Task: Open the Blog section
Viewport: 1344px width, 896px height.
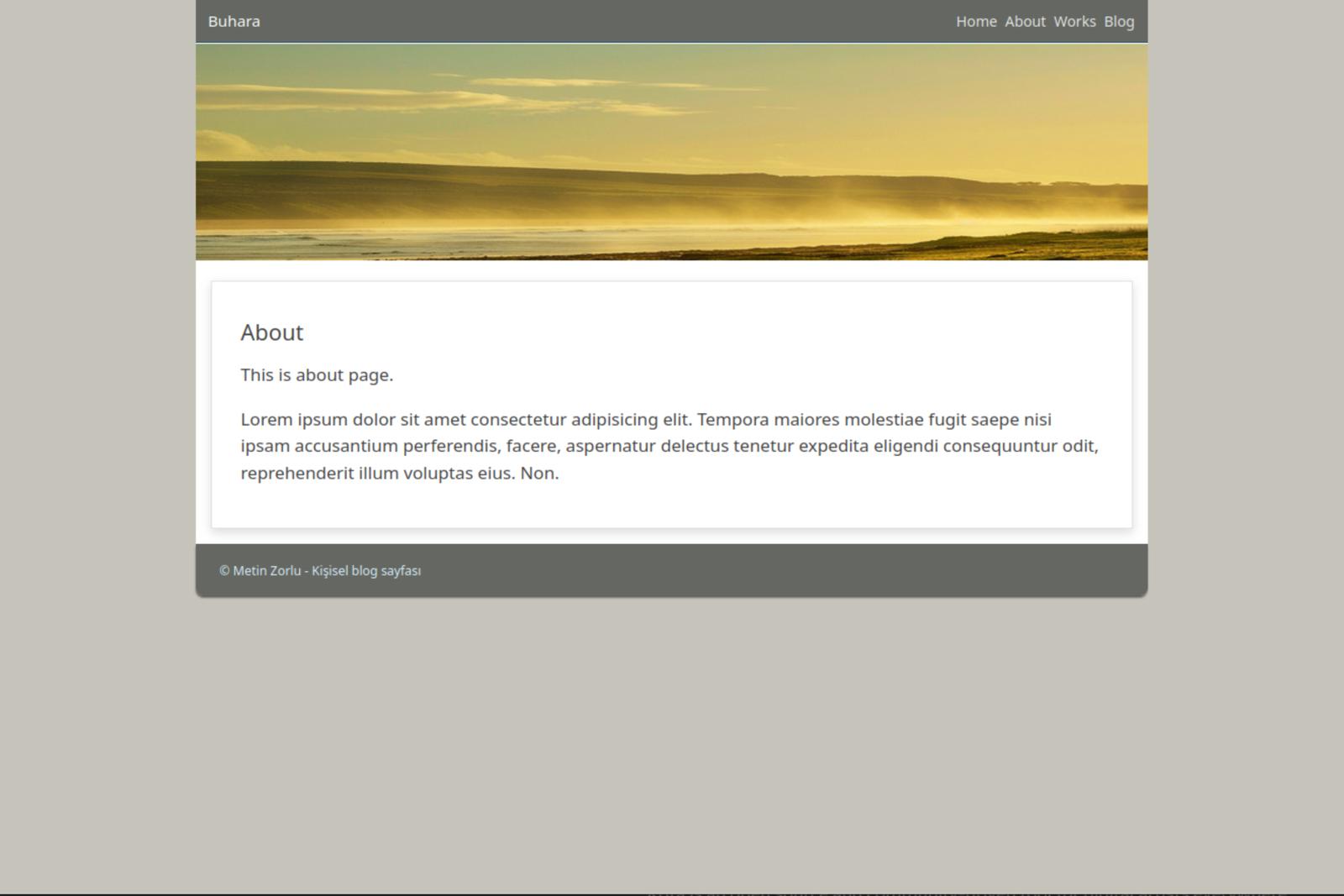Action: click(x=1118, y=22)
